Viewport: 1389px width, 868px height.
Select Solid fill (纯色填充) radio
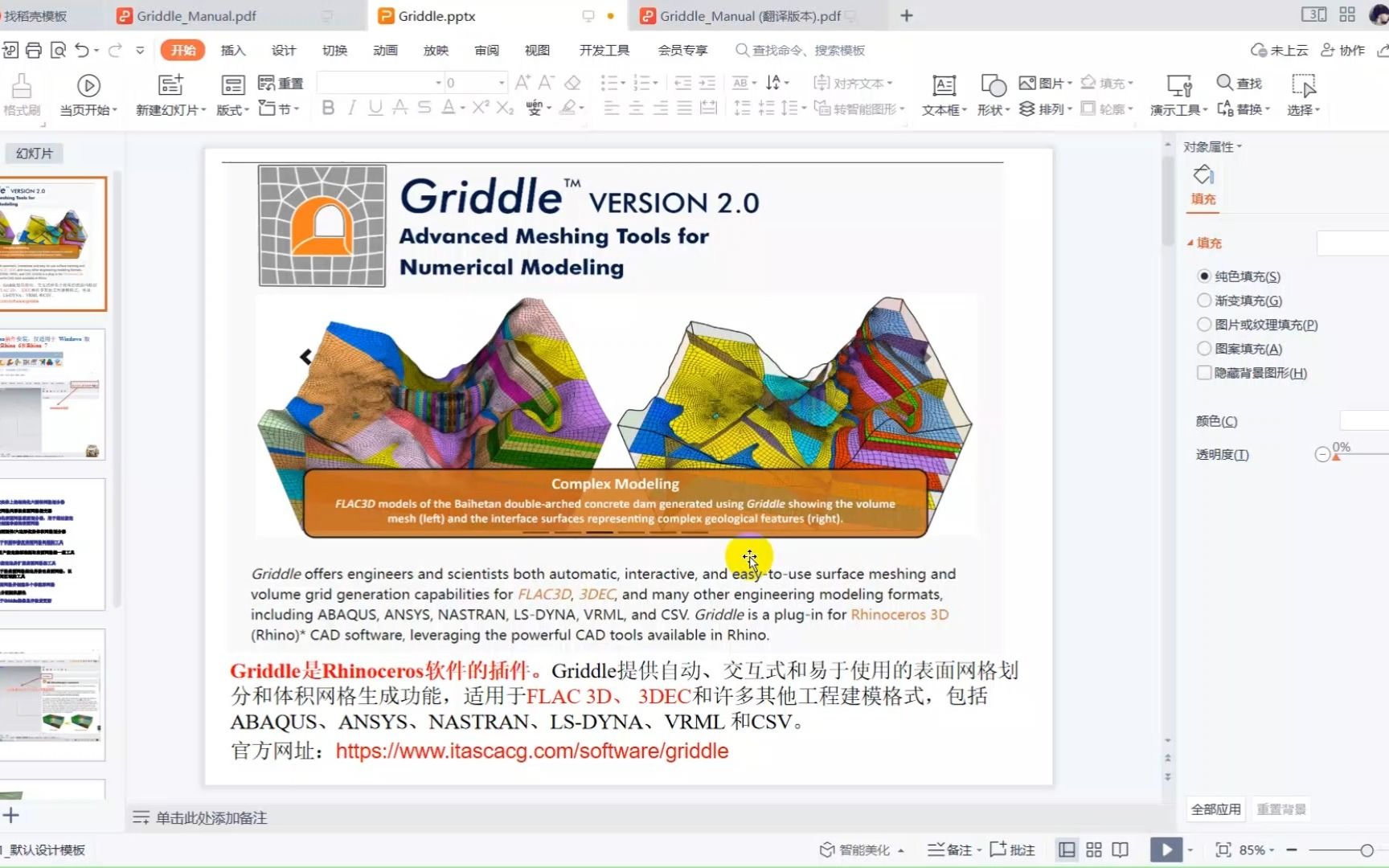1204,276
